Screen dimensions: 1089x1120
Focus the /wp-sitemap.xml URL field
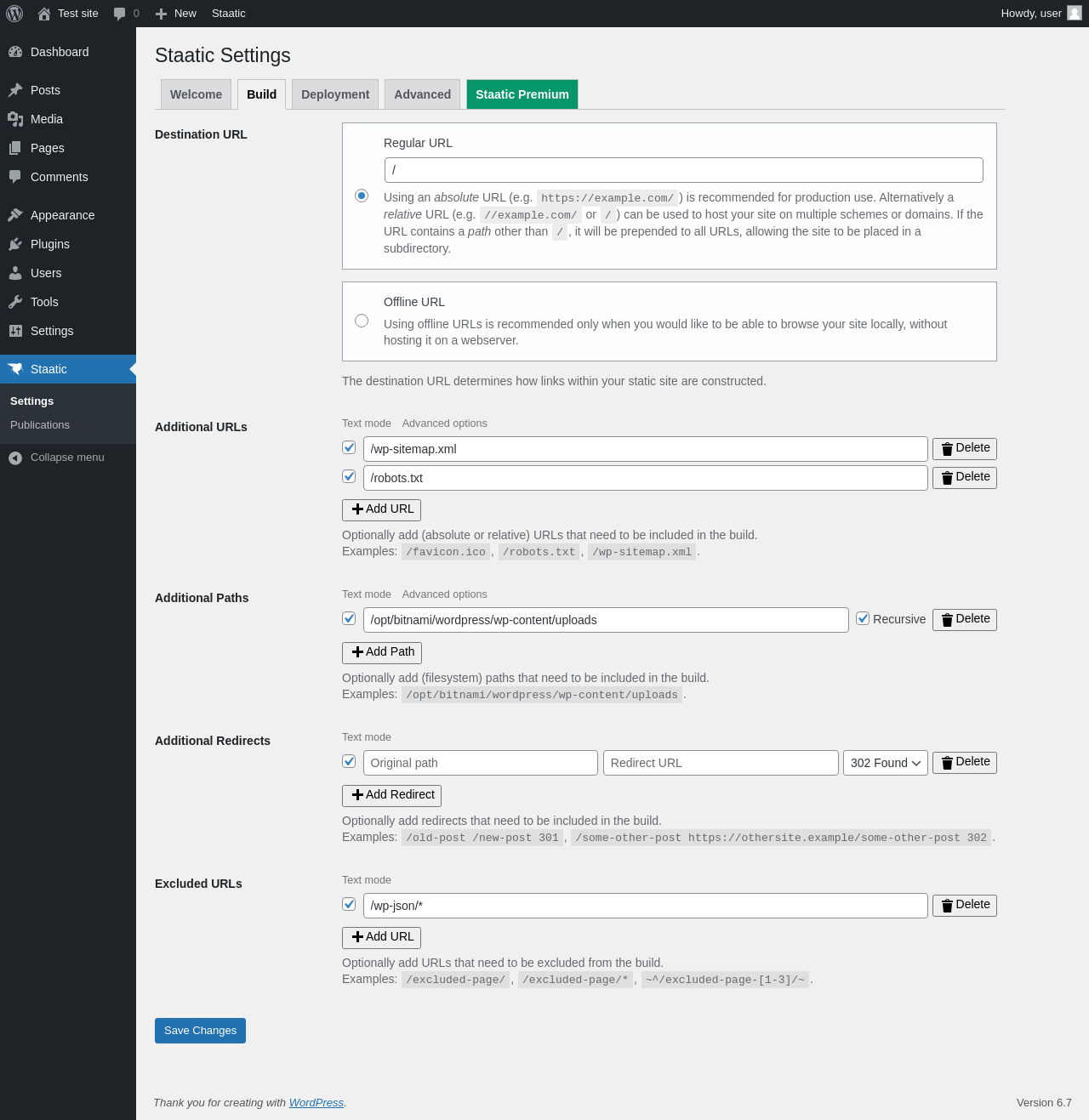coord(646,449)
